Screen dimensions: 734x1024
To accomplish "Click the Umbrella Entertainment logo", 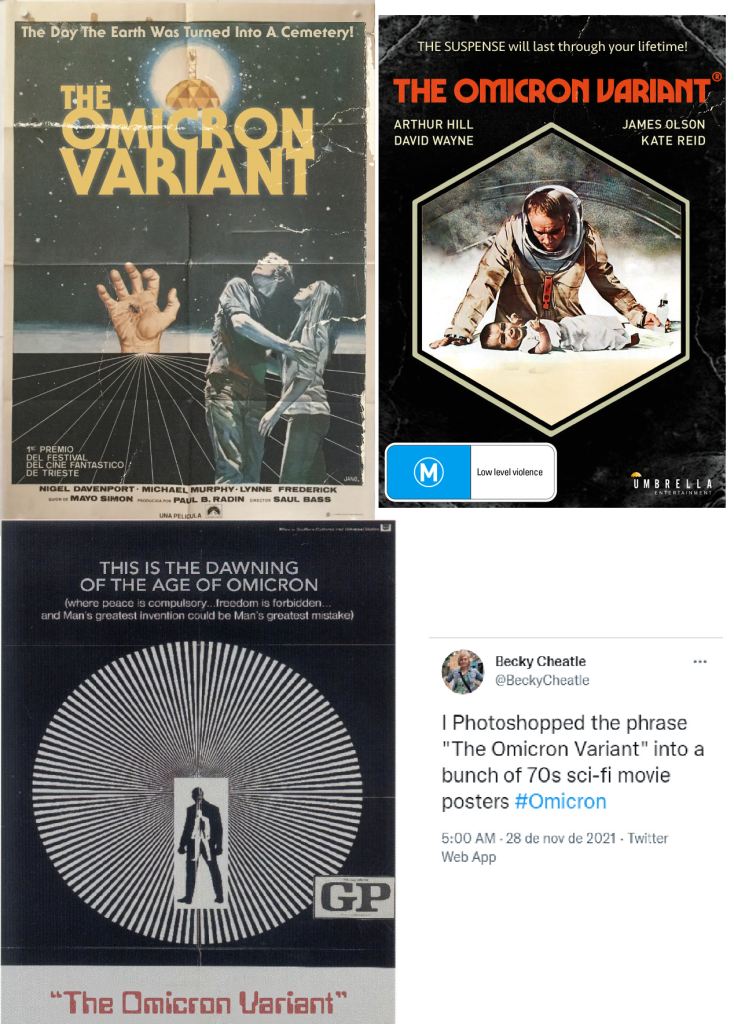I will pos(673,484).
